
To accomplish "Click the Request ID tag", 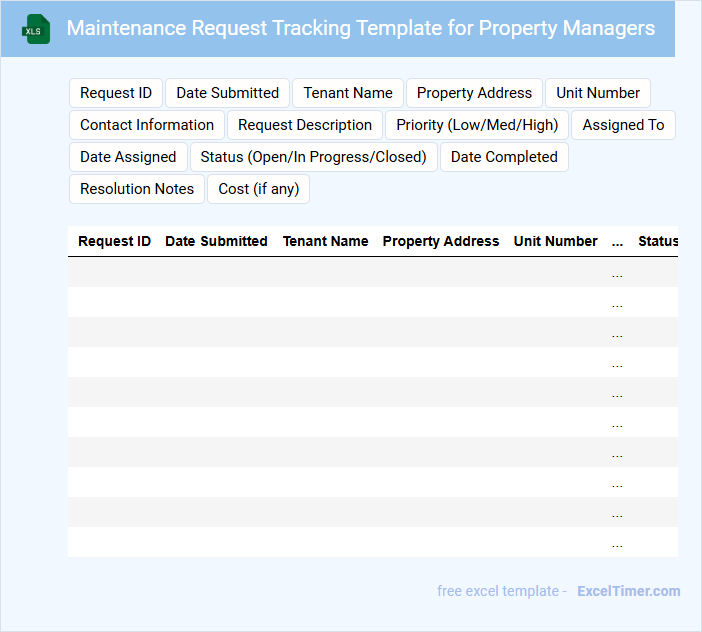I will (x=116, y=93).
